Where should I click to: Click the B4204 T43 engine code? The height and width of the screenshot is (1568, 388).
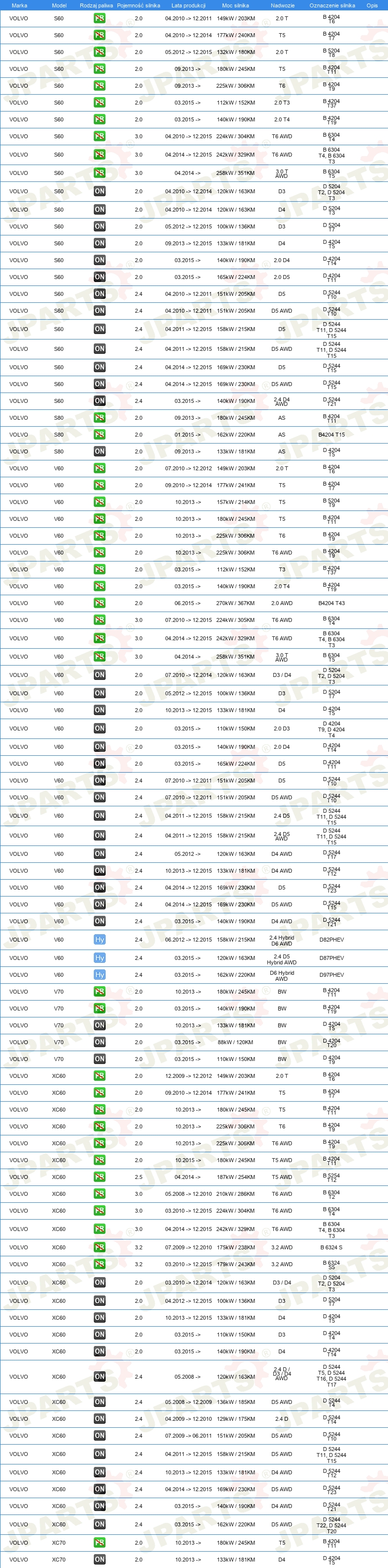click(x=331, y=603)
